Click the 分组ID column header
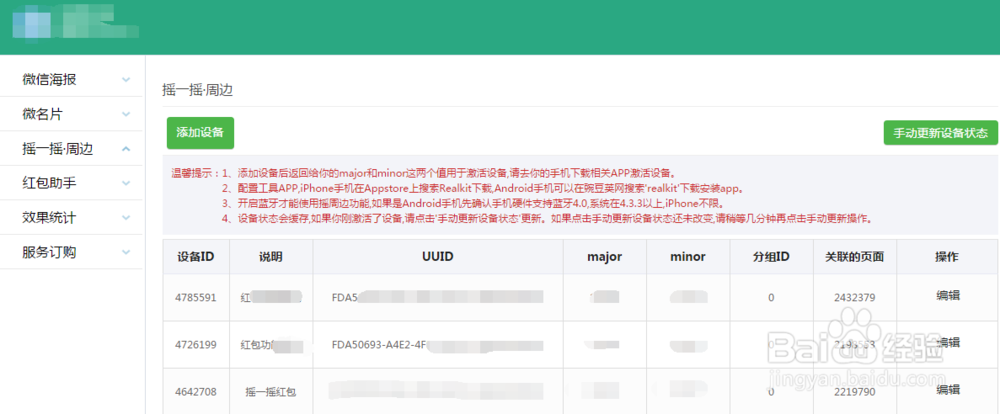This screenshot has height=414, width=1000. 772,257
